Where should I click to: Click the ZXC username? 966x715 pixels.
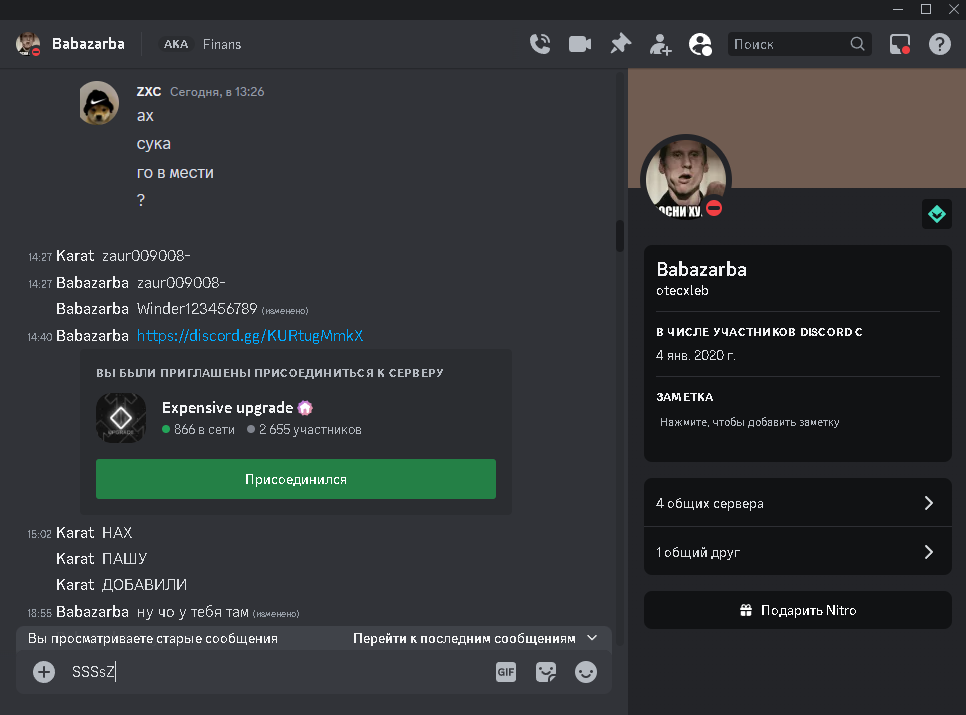(148, 92)
